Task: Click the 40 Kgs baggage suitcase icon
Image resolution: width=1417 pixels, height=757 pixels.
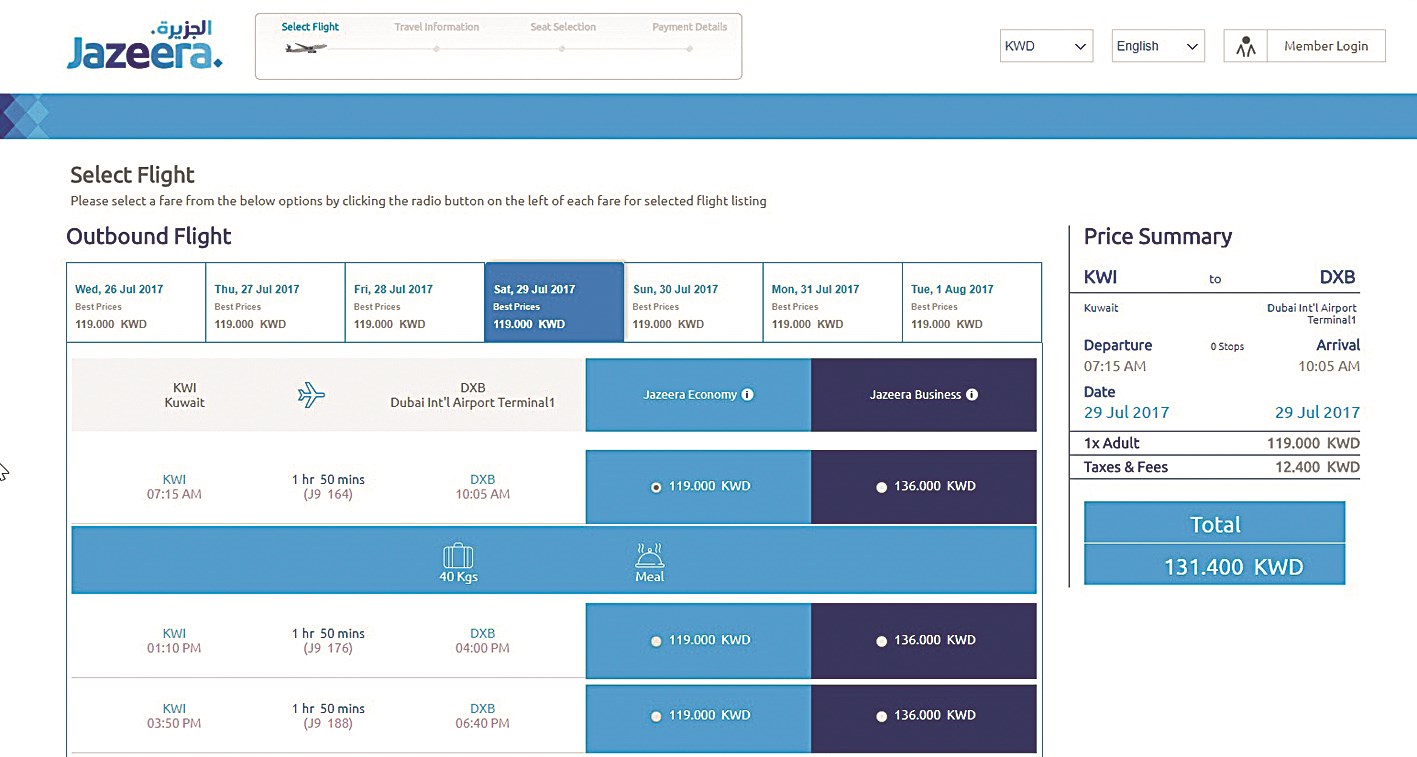Action: click(x=458, y=556)
